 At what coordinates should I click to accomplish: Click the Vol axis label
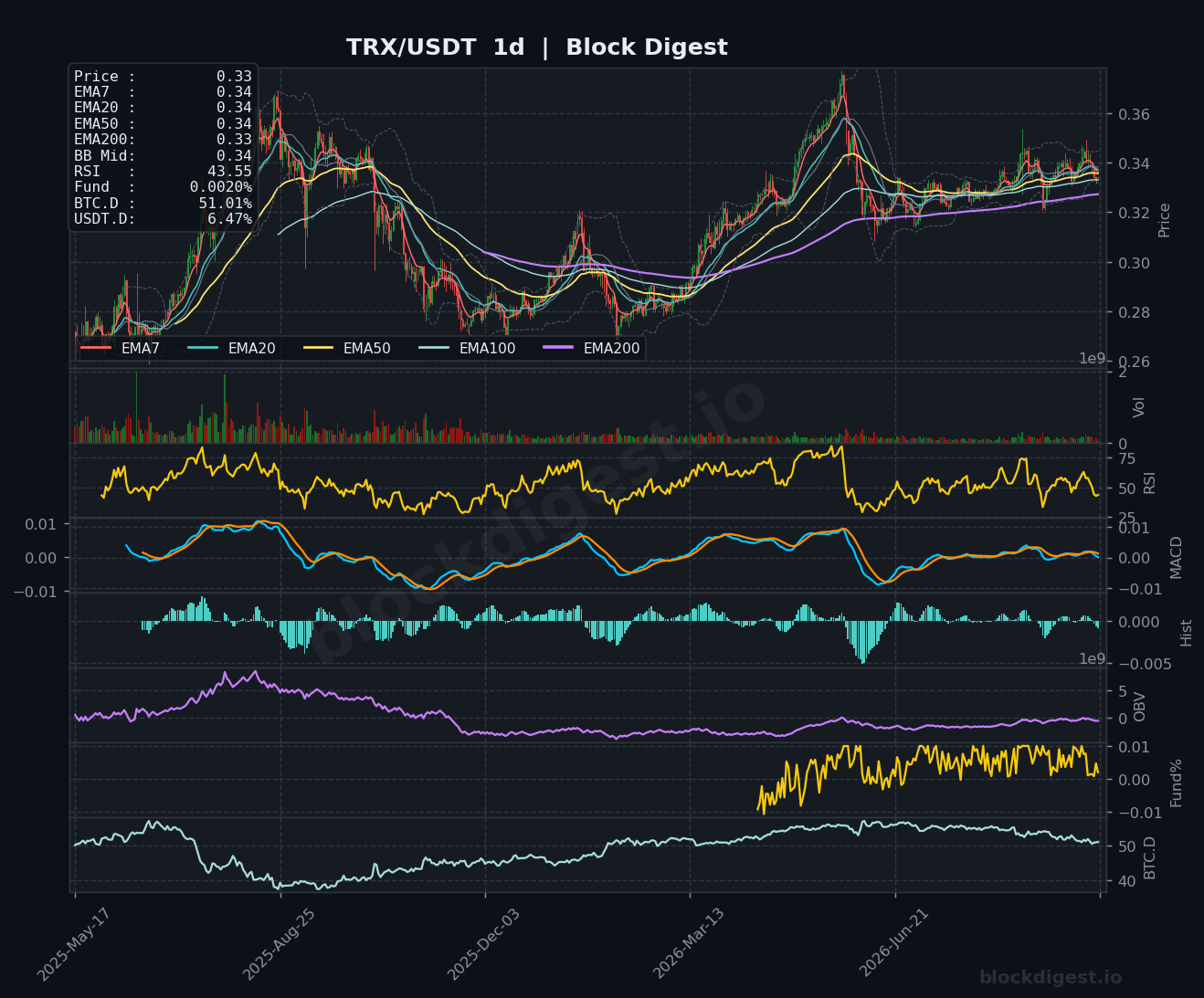coord(1138,407)
